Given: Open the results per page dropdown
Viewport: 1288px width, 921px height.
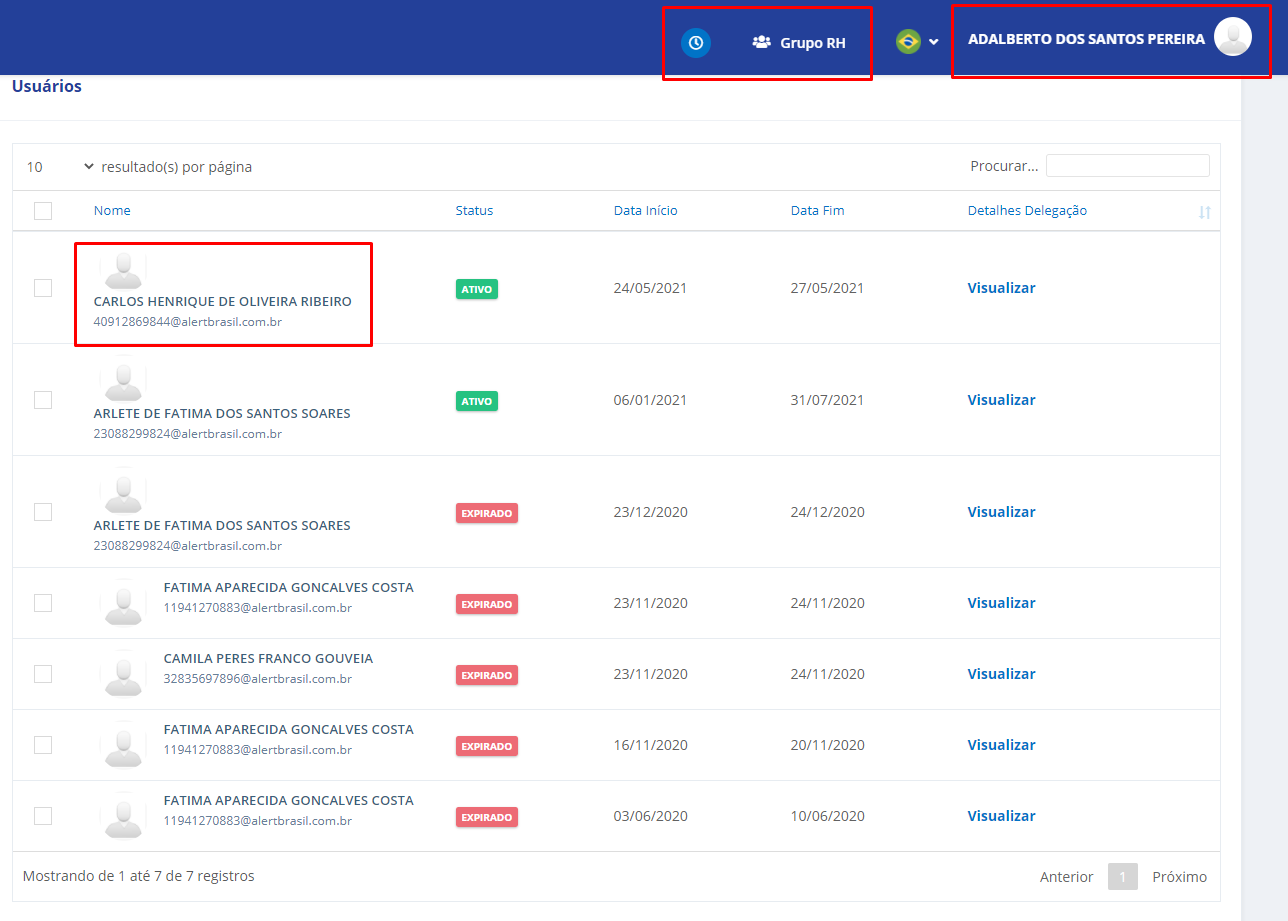Looking at the screenshot, I should 60,167.
